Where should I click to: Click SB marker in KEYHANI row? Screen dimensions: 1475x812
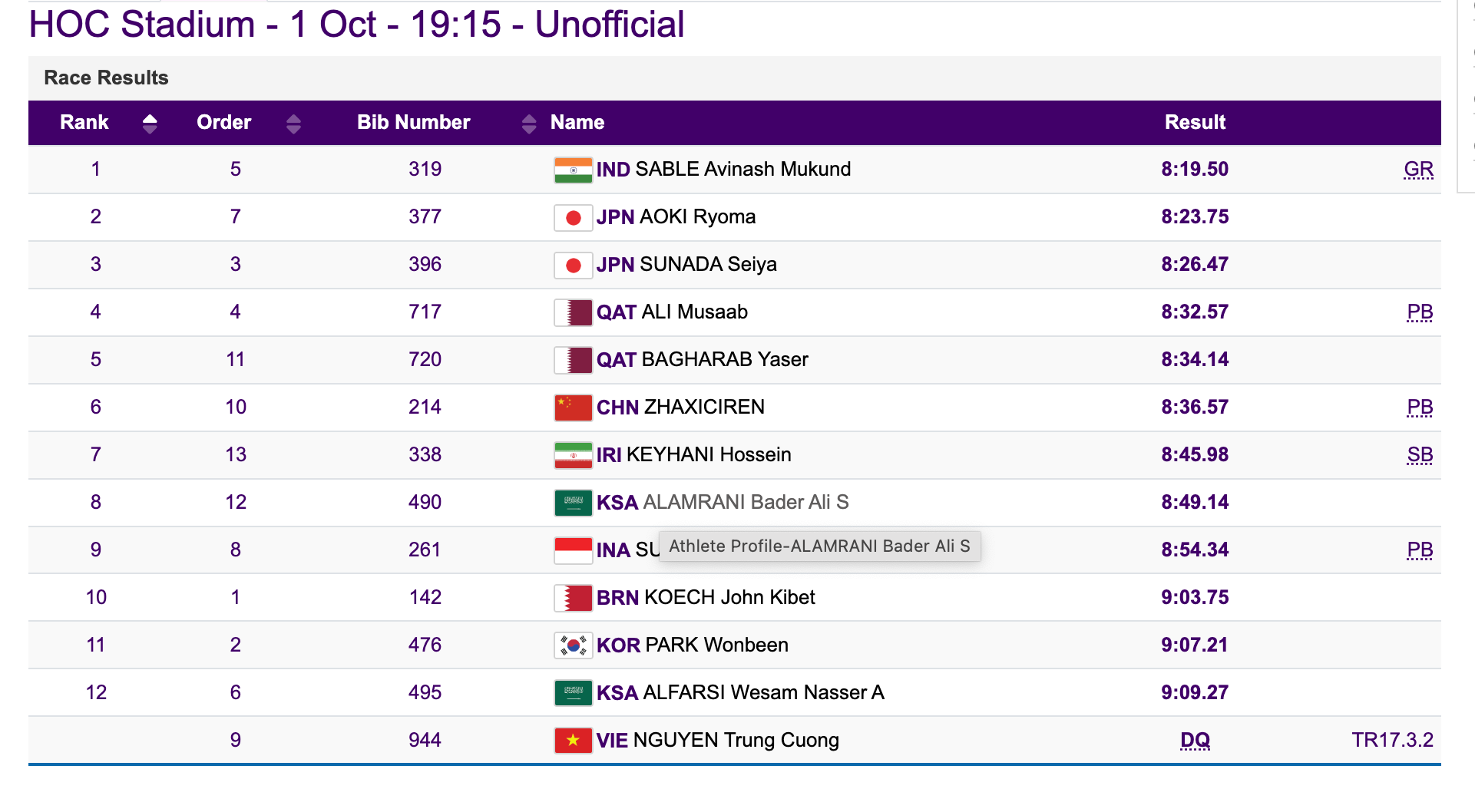click(1420, 454)
